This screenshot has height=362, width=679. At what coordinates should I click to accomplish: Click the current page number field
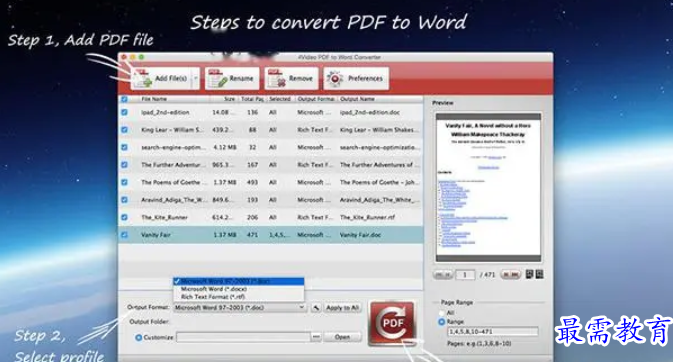(465, 275)
